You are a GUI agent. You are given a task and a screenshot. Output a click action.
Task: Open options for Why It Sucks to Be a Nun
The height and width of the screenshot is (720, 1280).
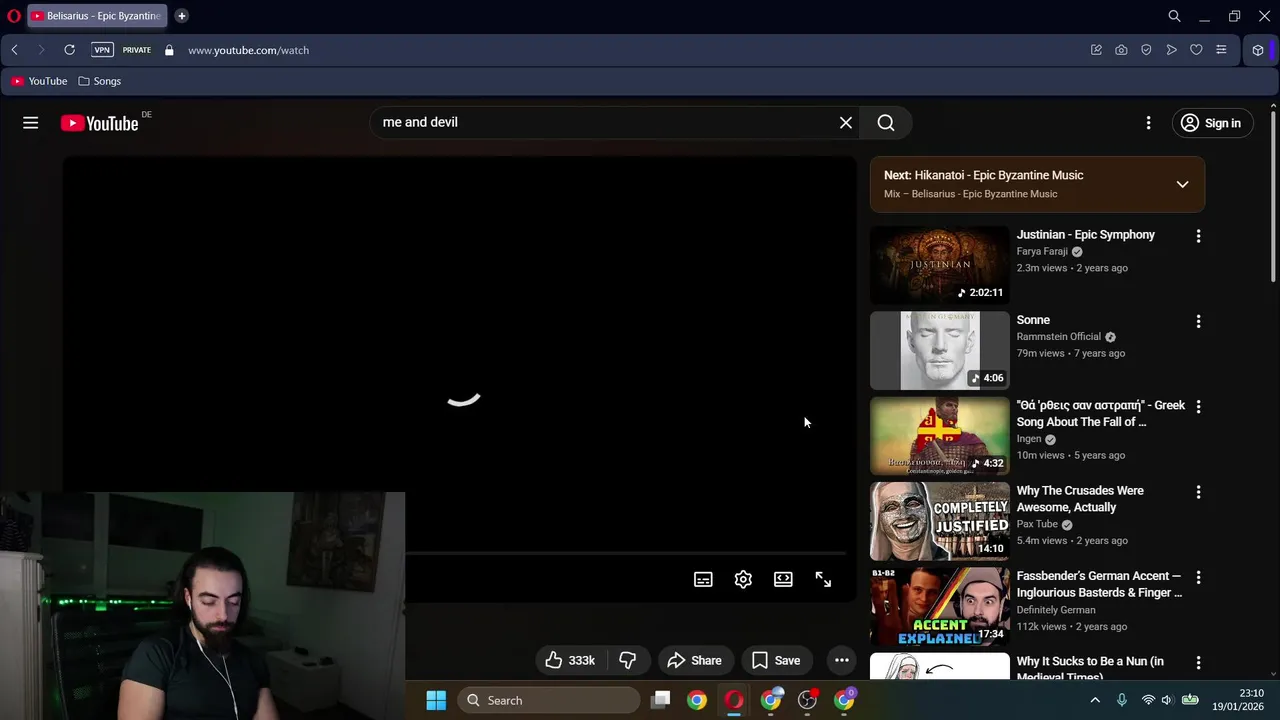coord(1198,663)
